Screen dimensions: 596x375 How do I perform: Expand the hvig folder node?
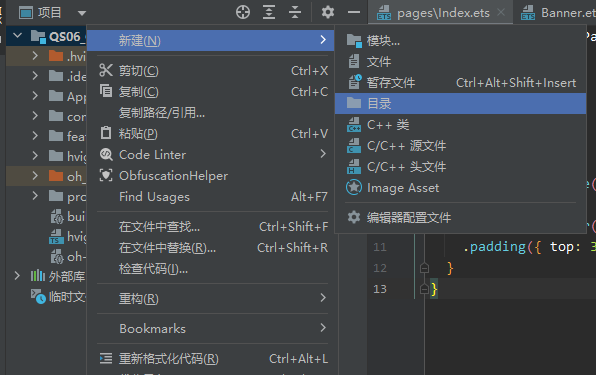coord(35,155)
